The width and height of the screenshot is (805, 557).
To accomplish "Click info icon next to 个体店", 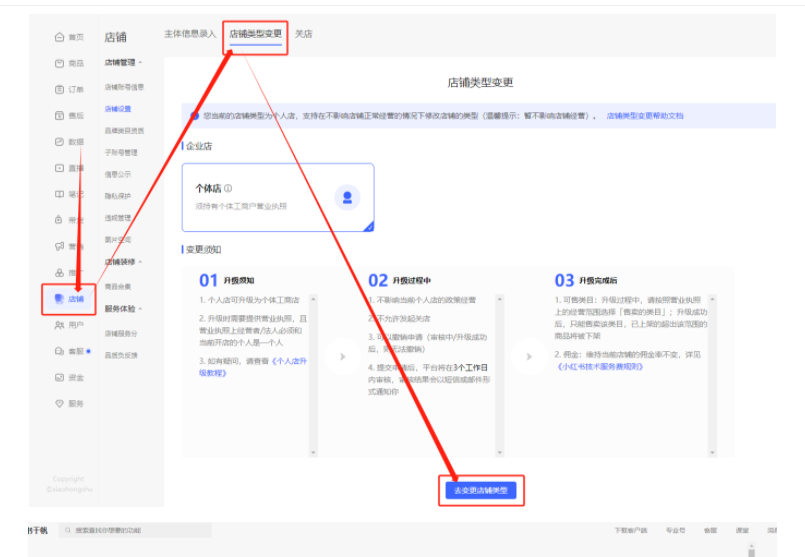I will pyautogui.click(x=229, y=188).
